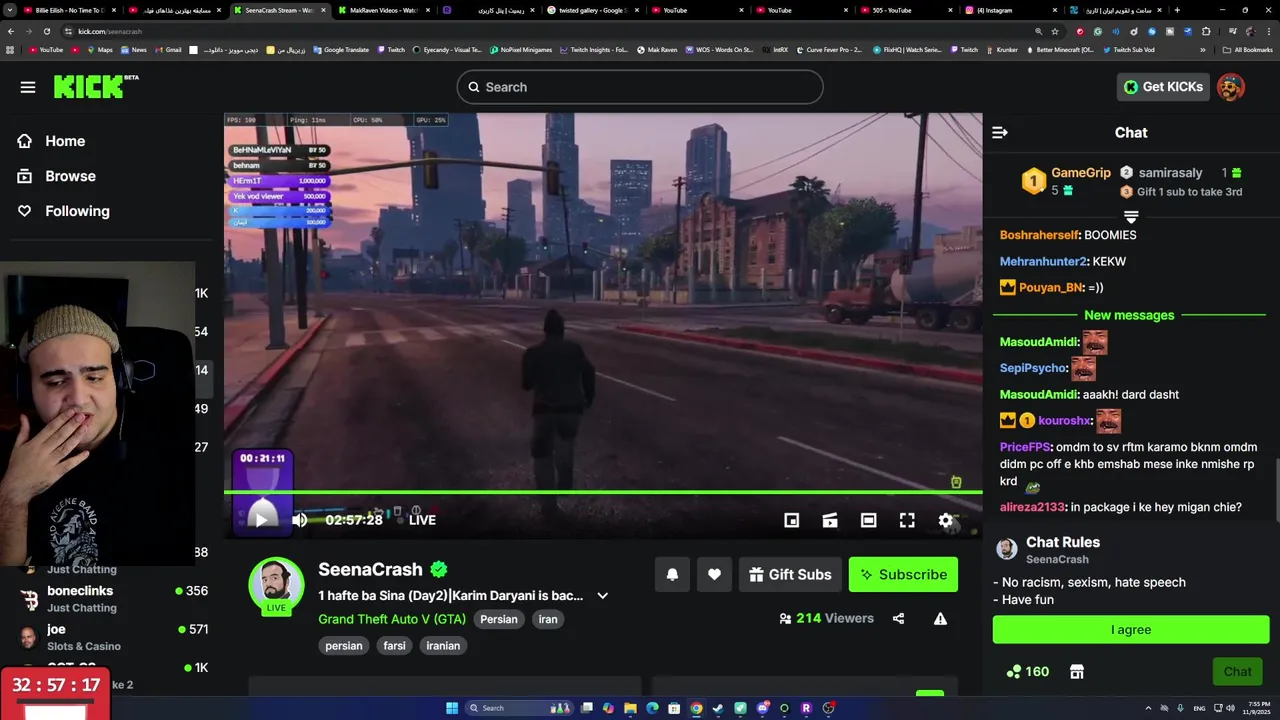Report the stream with warning icon
The width and height of the screenshot is (1280, 720).
pyautogui.click(x=940, y=618)
